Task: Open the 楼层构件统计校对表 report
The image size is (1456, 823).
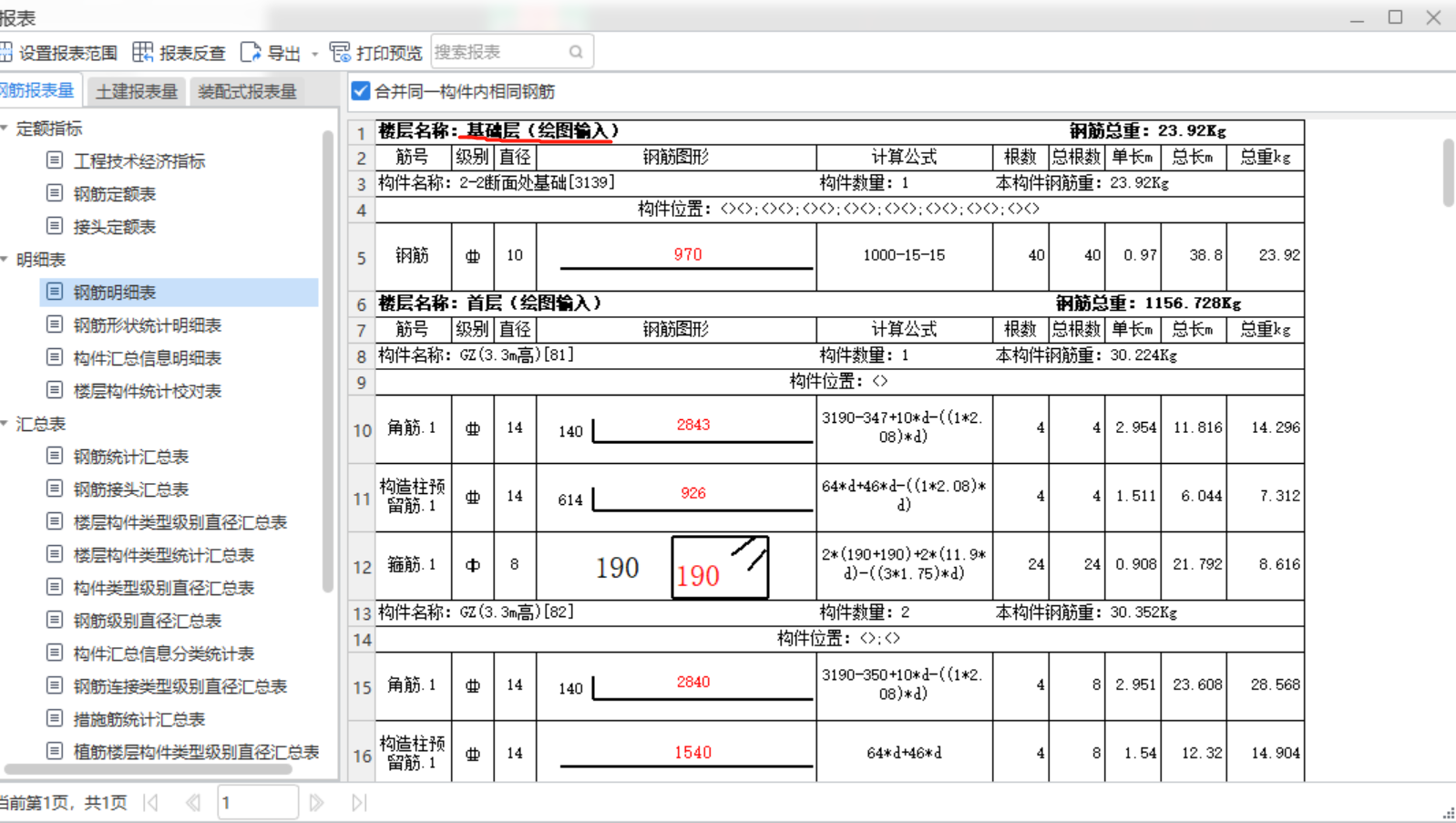Action: (148, 391)
